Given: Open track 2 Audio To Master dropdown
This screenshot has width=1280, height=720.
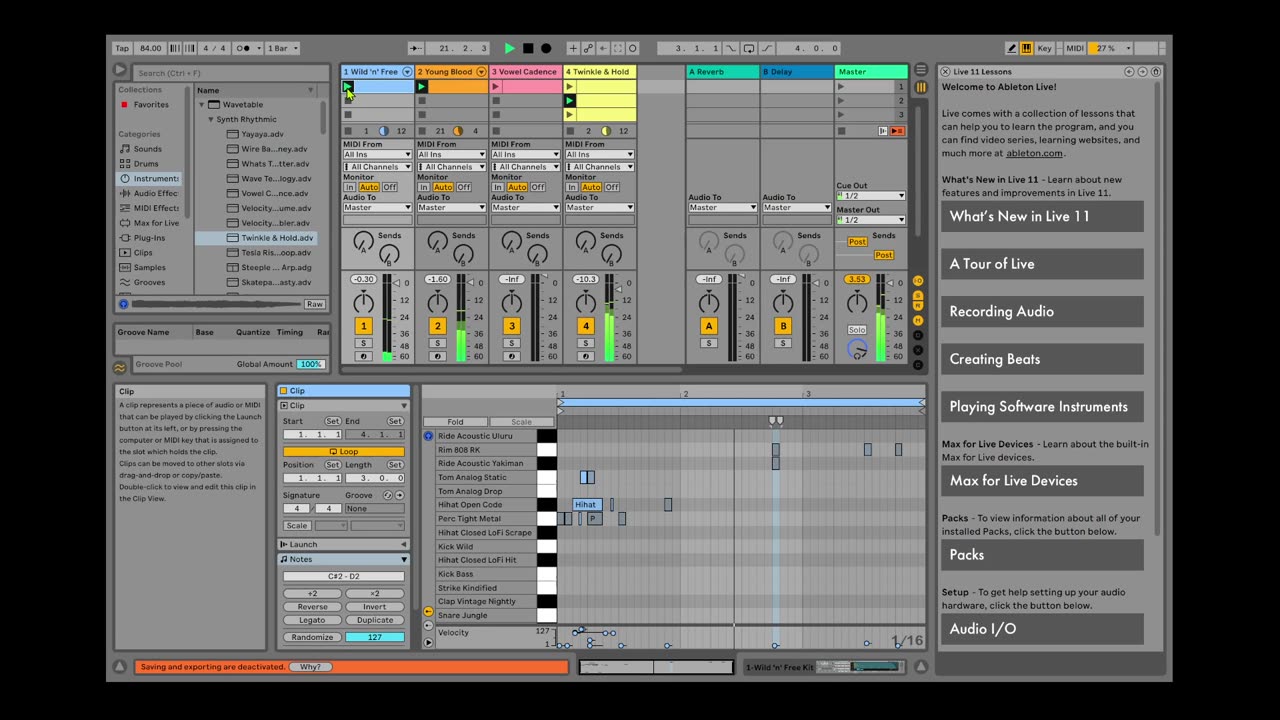Looking at the screenshot, I should point(451,207).
